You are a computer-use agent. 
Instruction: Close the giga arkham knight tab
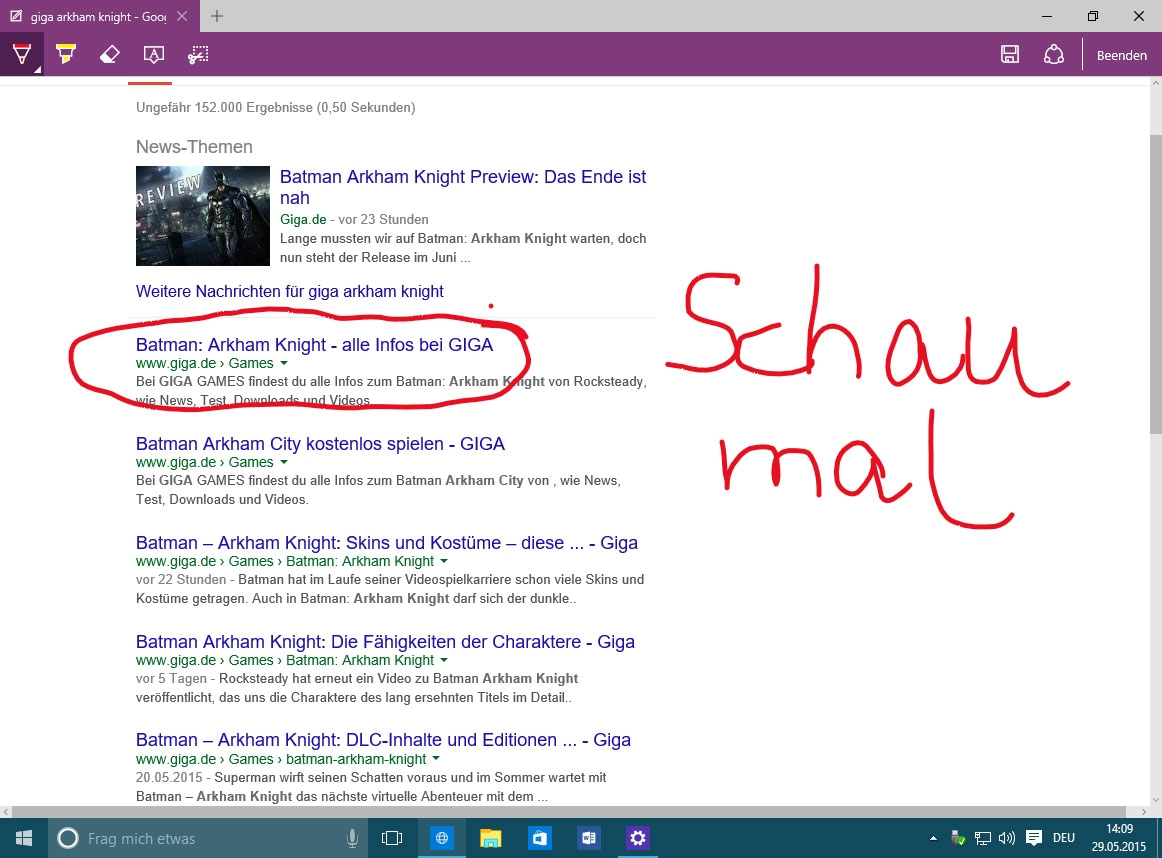point(183,16)
